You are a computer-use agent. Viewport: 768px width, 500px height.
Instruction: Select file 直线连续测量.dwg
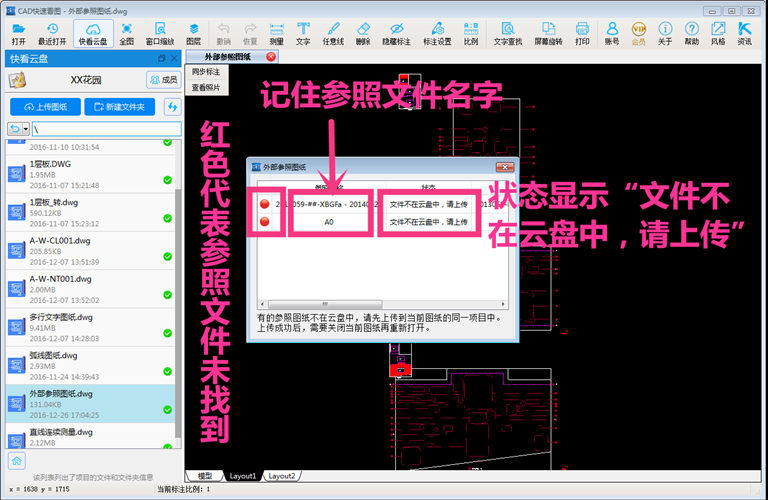click(x=91, y=436)
